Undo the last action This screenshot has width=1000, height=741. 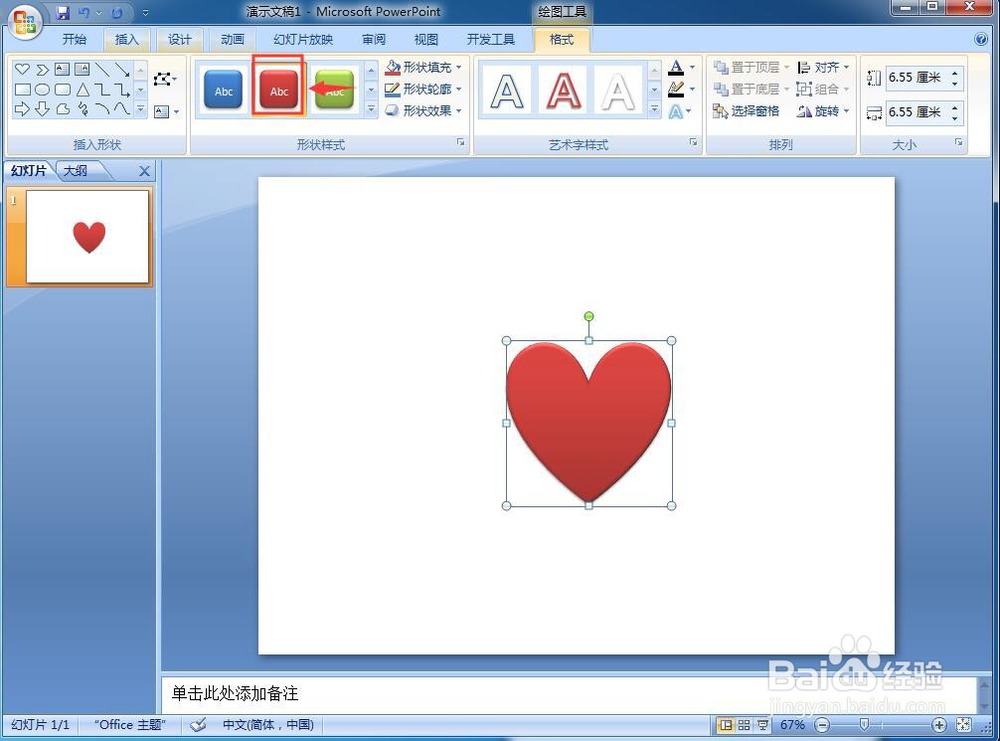click(84, 12)
